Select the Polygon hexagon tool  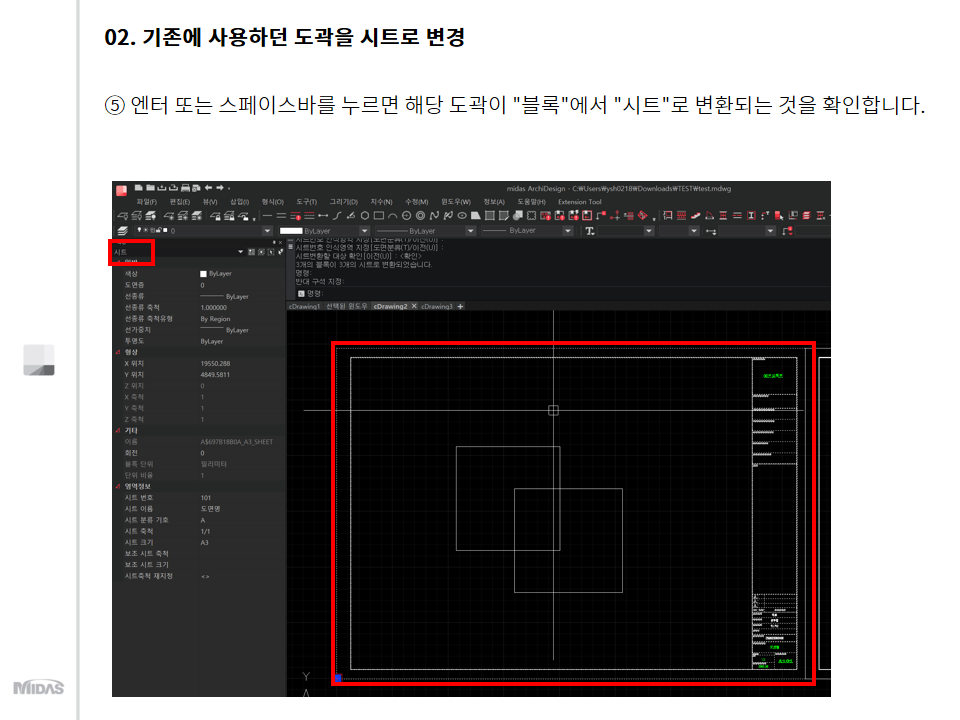click(x=365, y=216)
